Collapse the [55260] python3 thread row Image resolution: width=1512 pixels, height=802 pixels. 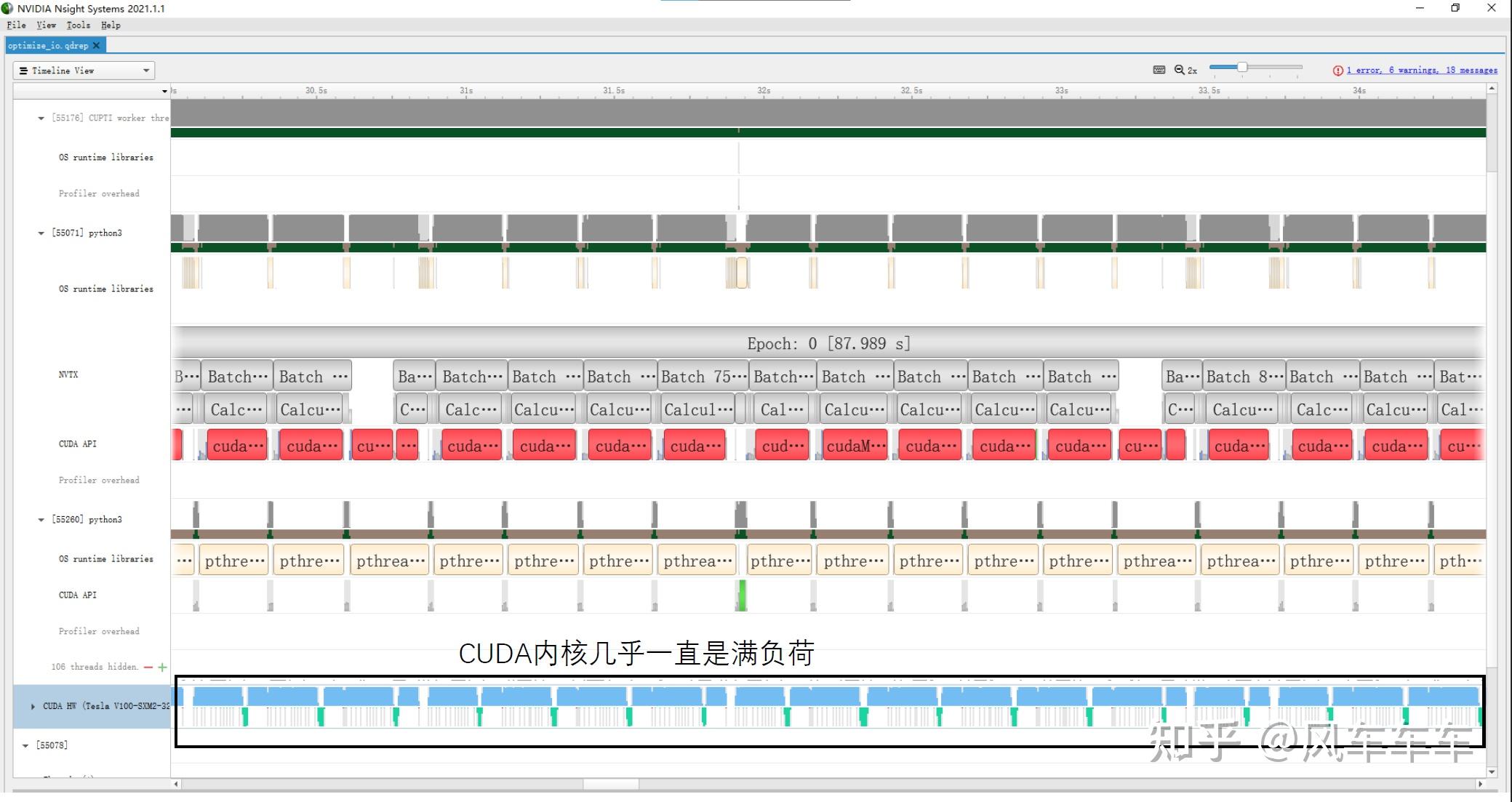[41, 519]
